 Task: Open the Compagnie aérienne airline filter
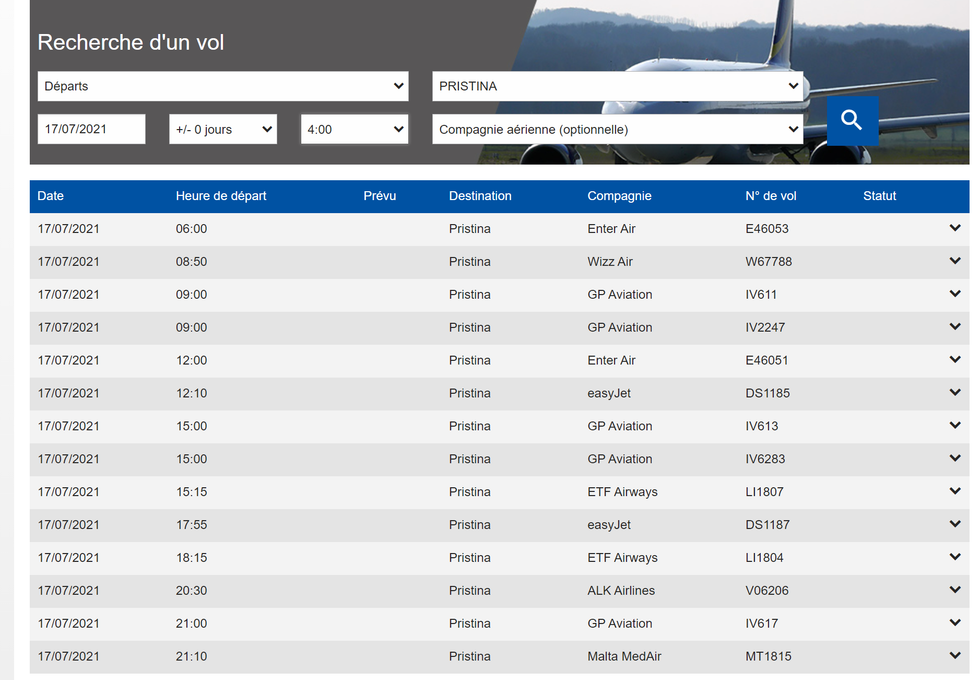pos(618,129)
